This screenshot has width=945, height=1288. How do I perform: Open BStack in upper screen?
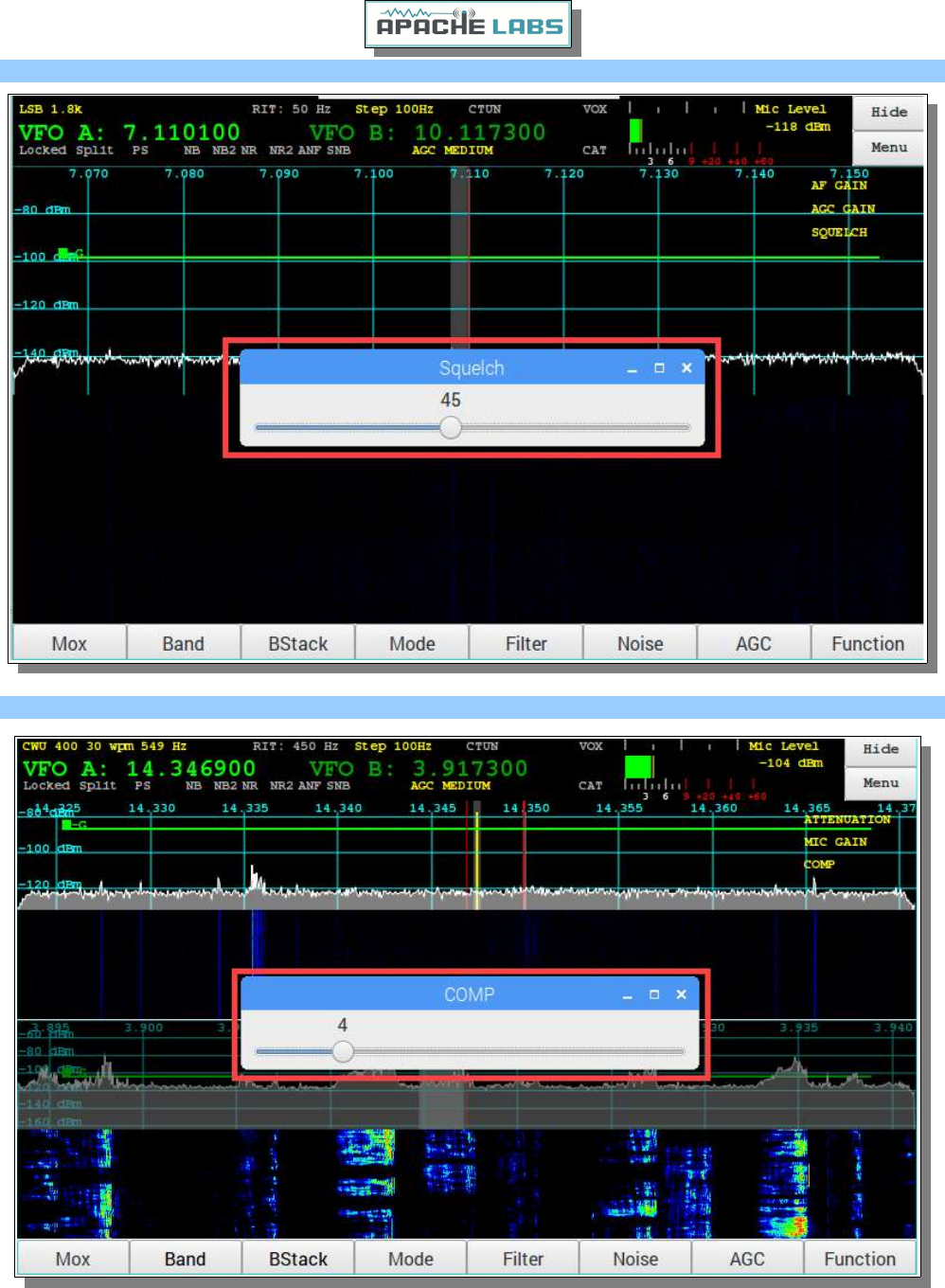coord(297,643)
